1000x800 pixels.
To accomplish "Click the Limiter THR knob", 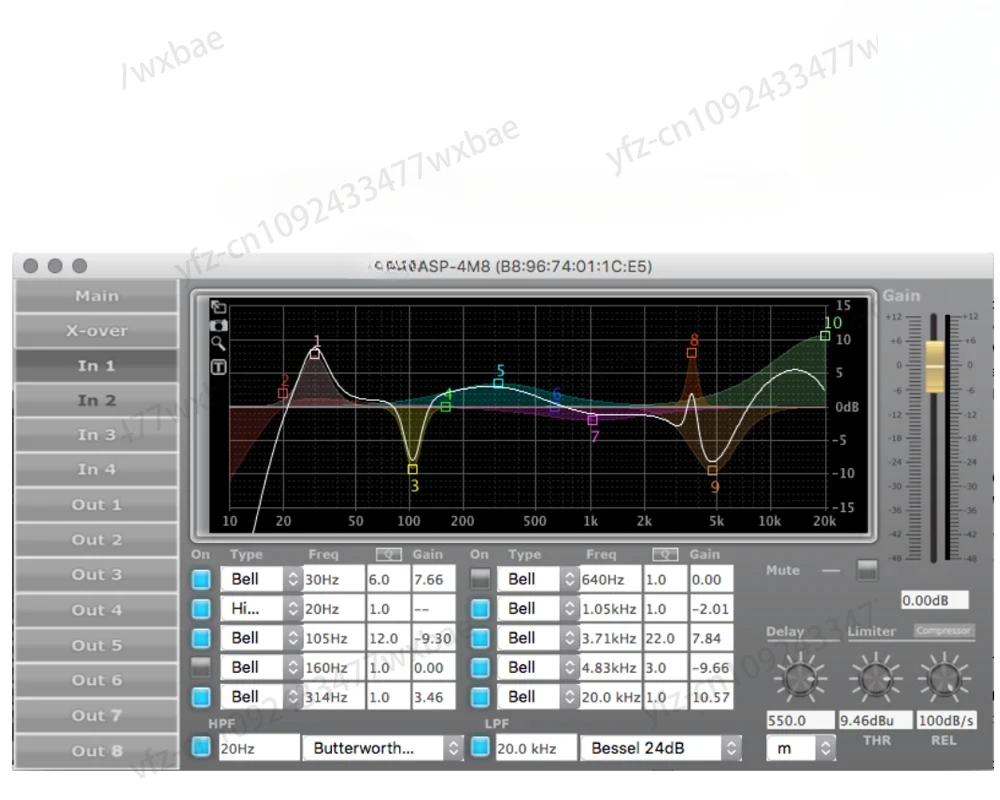I will pyautogui.click(x=876, y=679).
